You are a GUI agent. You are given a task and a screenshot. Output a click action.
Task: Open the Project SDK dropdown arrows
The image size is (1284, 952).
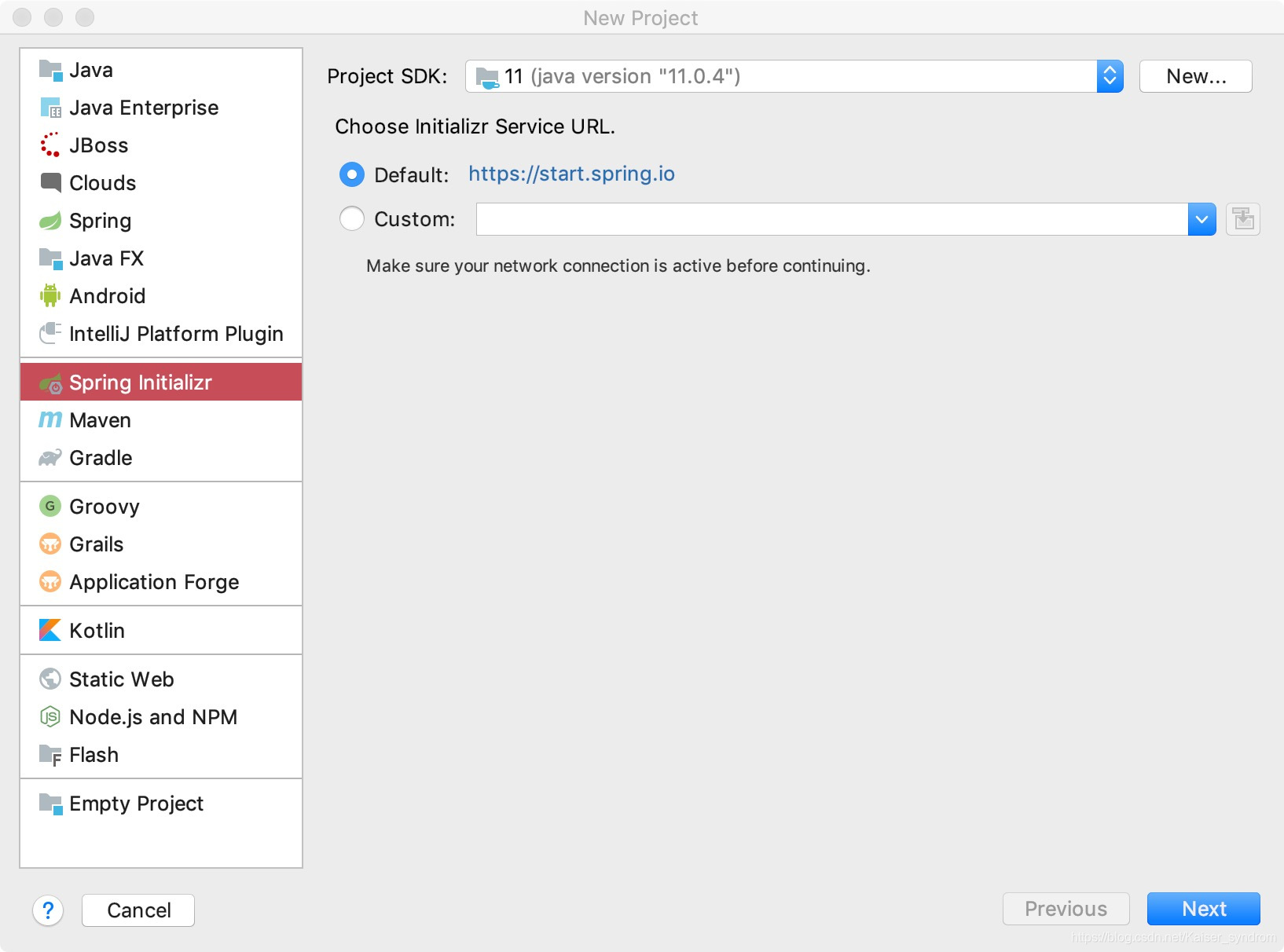[x=1110, y=76]
